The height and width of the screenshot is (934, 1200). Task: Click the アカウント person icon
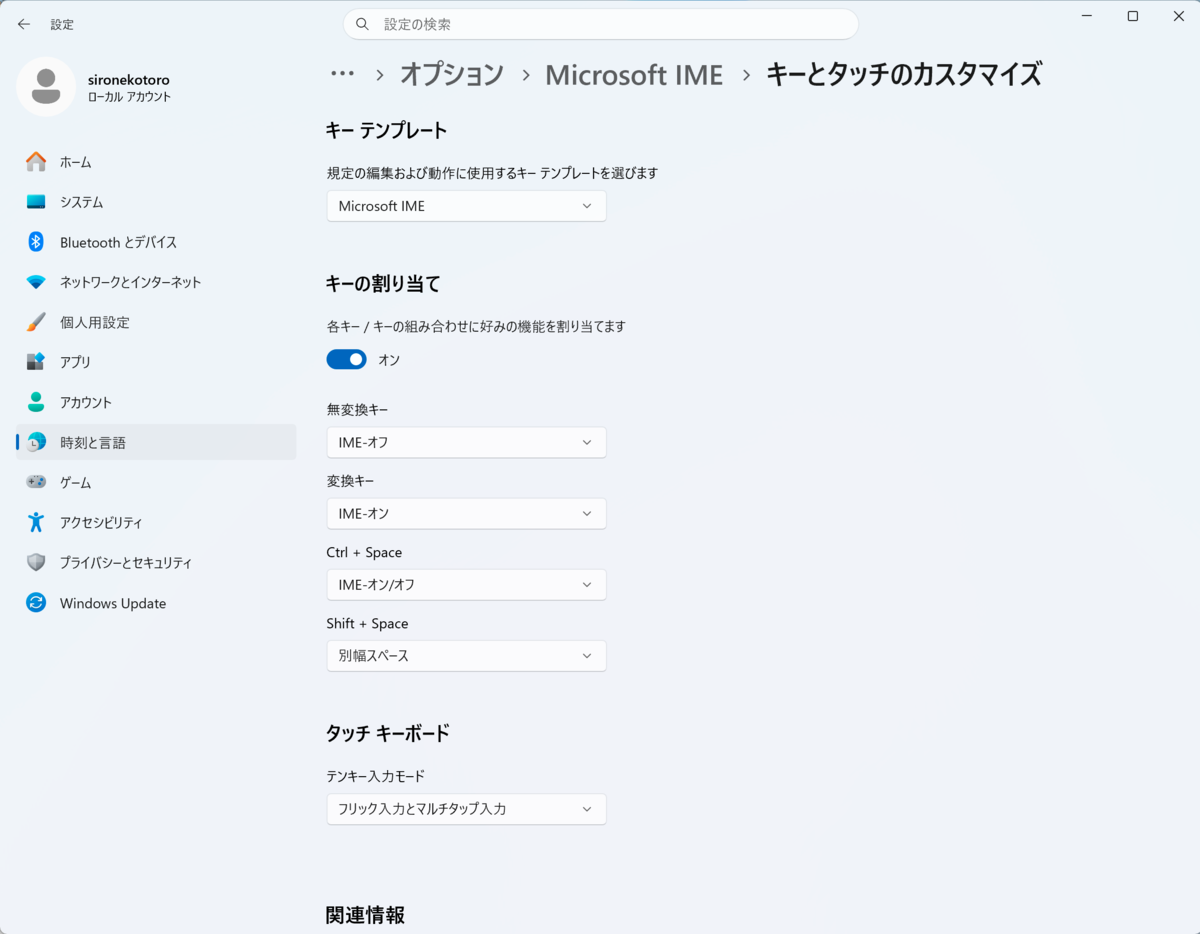tap(36, 402)
